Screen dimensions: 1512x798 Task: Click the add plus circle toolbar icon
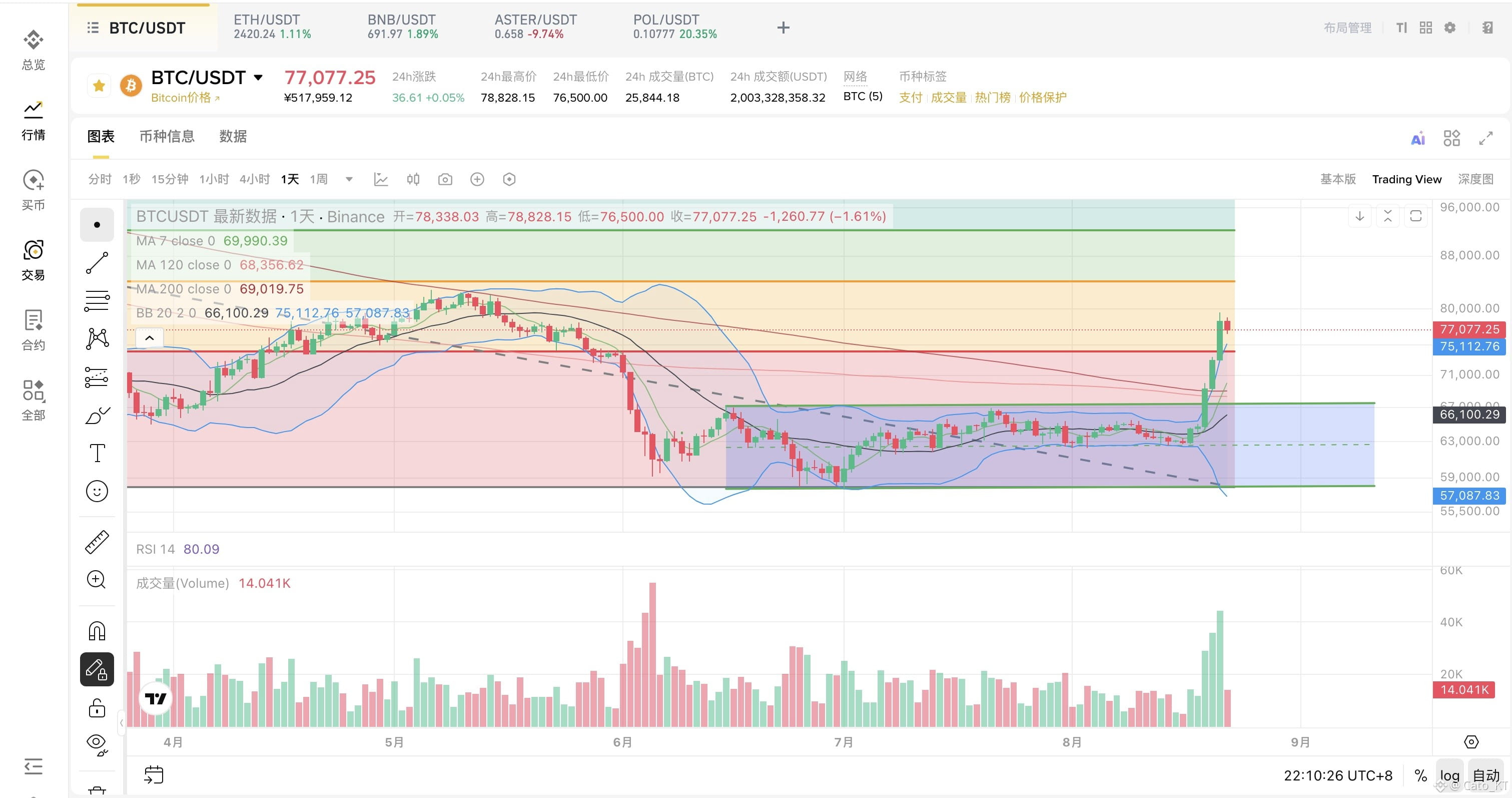coord(477,179)
